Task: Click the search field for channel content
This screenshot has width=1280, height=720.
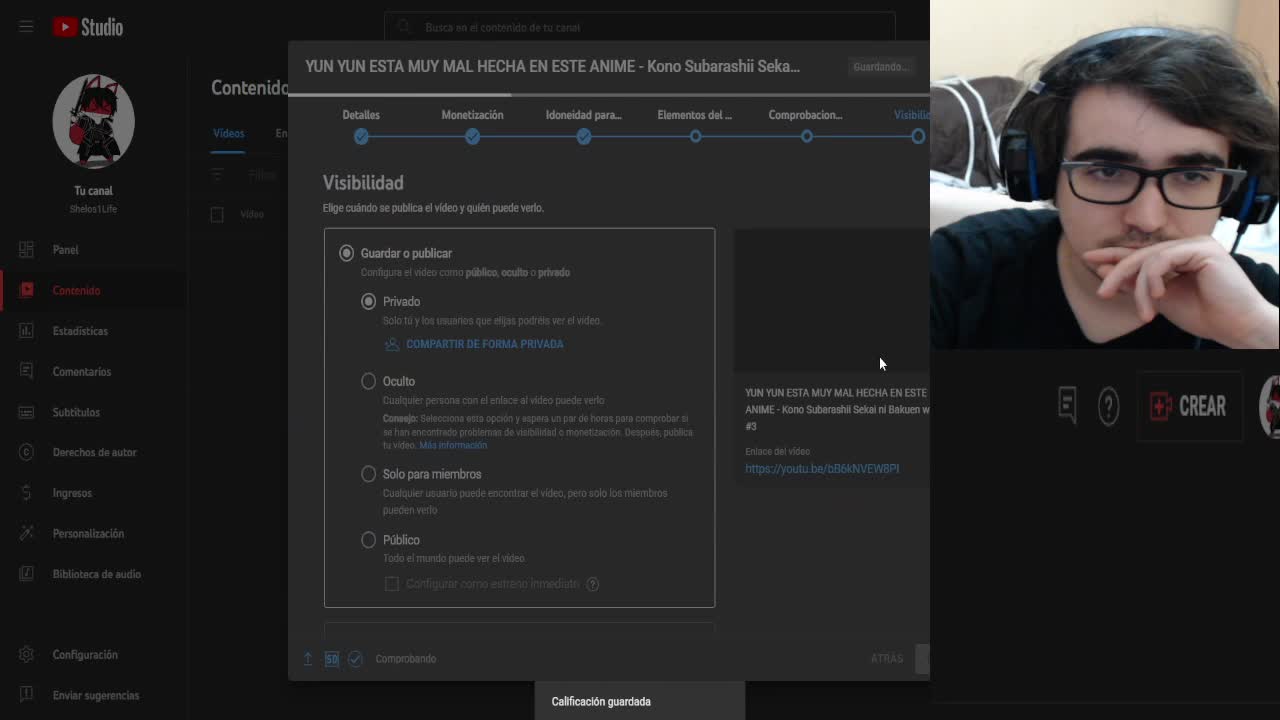Action: click(640, 27)
